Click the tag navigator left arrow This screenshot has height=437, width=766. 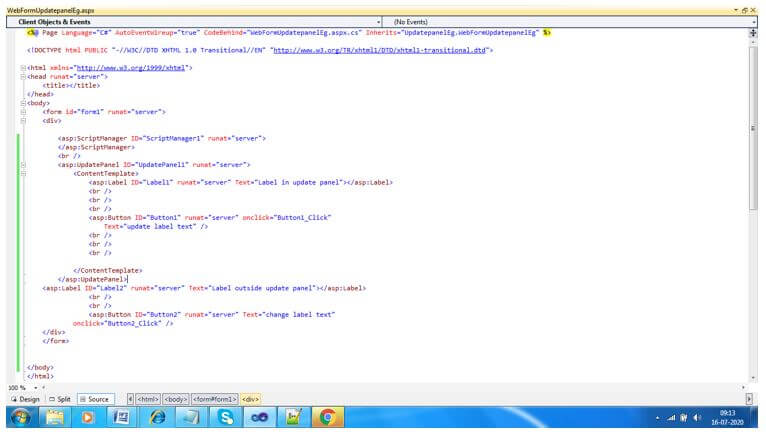[130, 399]
